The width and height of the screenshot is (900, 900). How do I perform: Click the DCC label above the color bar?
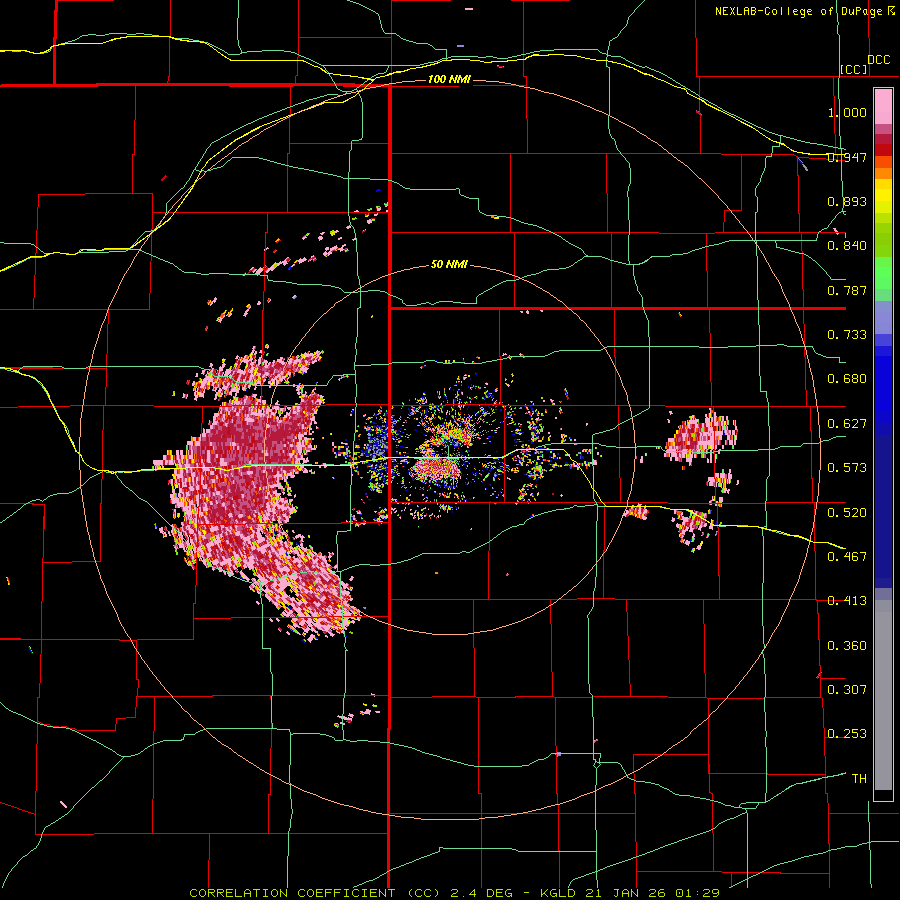tap(879, 60)
